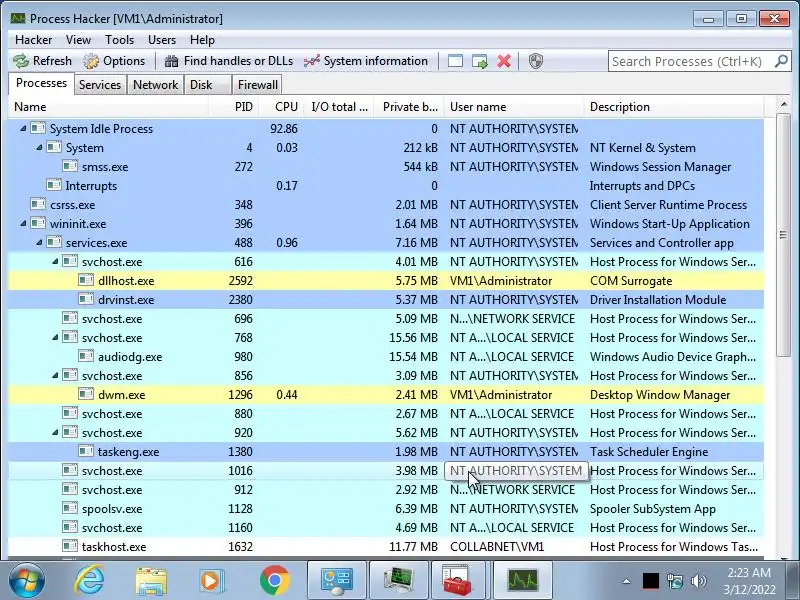
Task: Select svchost.exe with PID 1160
Action: click(x=386, y=528)
